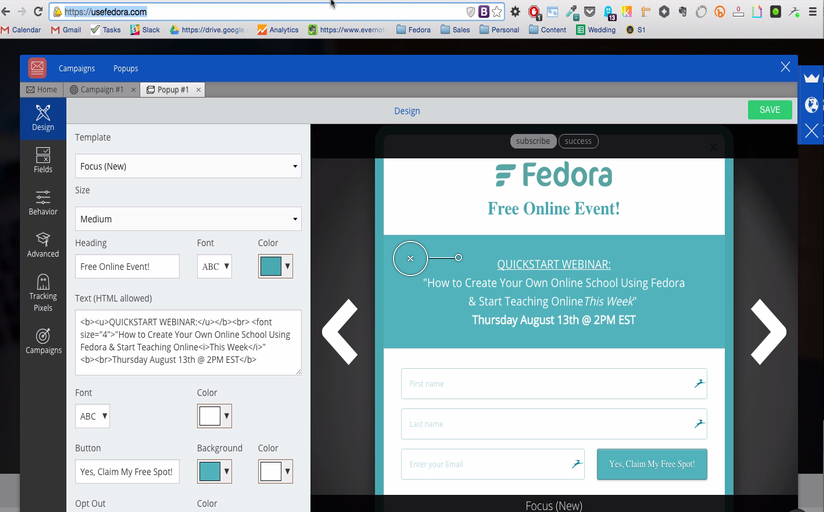Close the popup editor overlay
The width and height of the screenshot is (824, 512).
[x=785, y=67]
